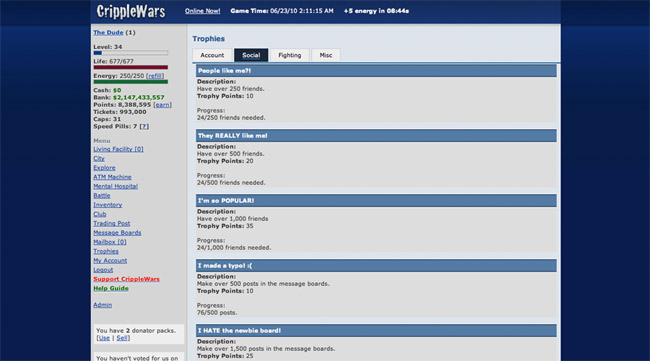The image size is (650, 361).
Task: Click 'Have over 1,000 friends' description
Action: click(x=233, y=219)
